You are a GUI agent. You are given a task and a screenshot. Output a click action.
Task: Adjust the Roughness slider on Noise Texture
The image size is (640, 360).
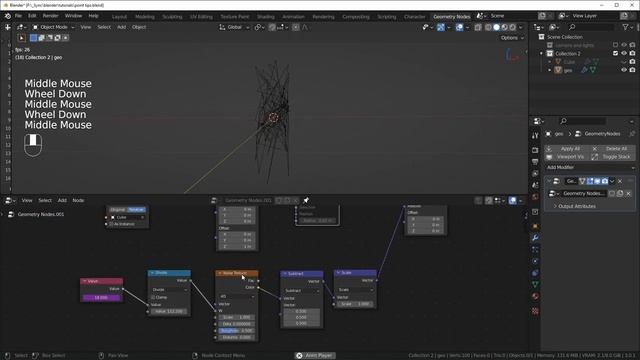(236, 331)
